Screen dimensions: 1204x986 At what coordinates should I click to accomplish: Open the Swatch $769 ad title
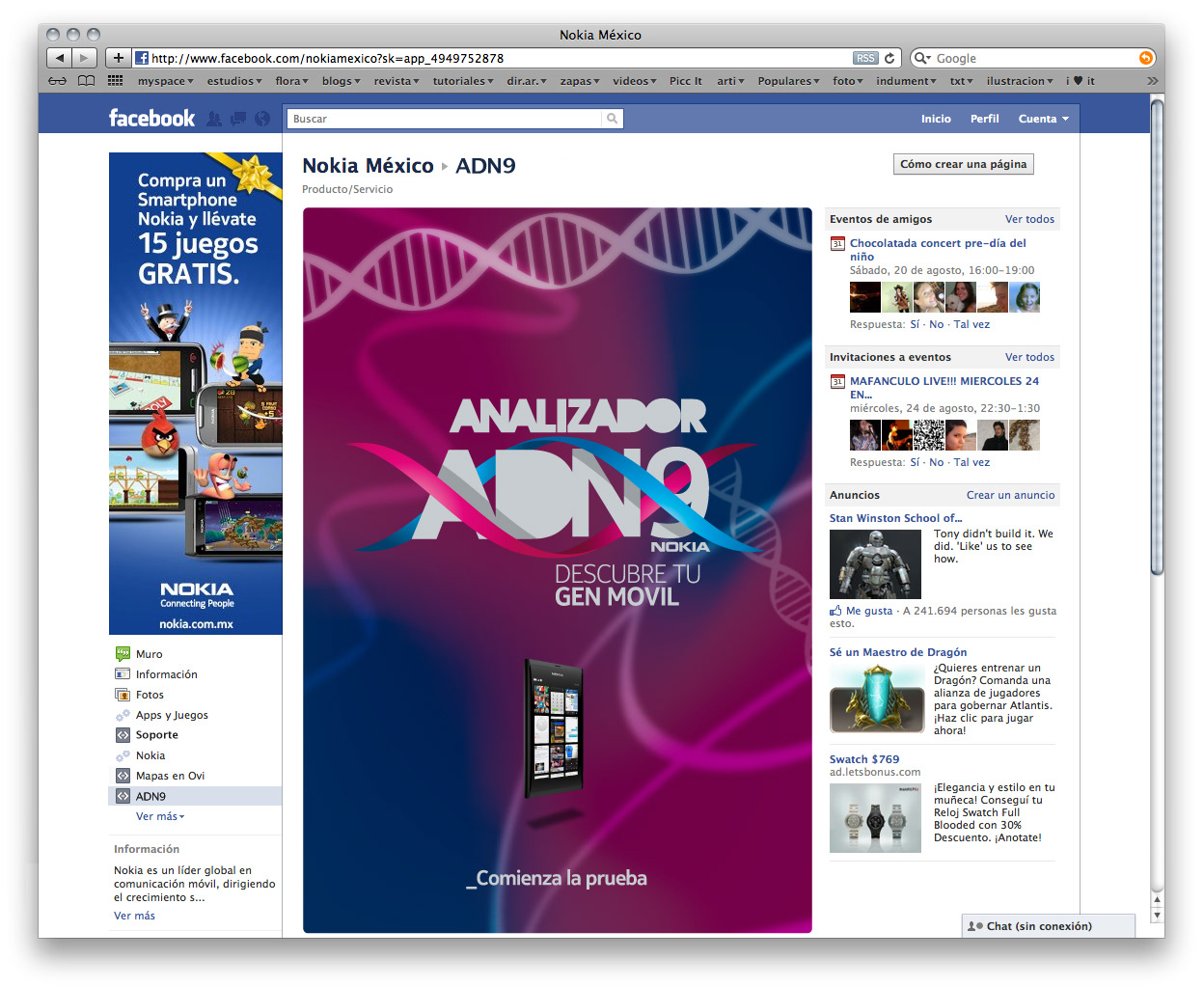tap(864, 759)
